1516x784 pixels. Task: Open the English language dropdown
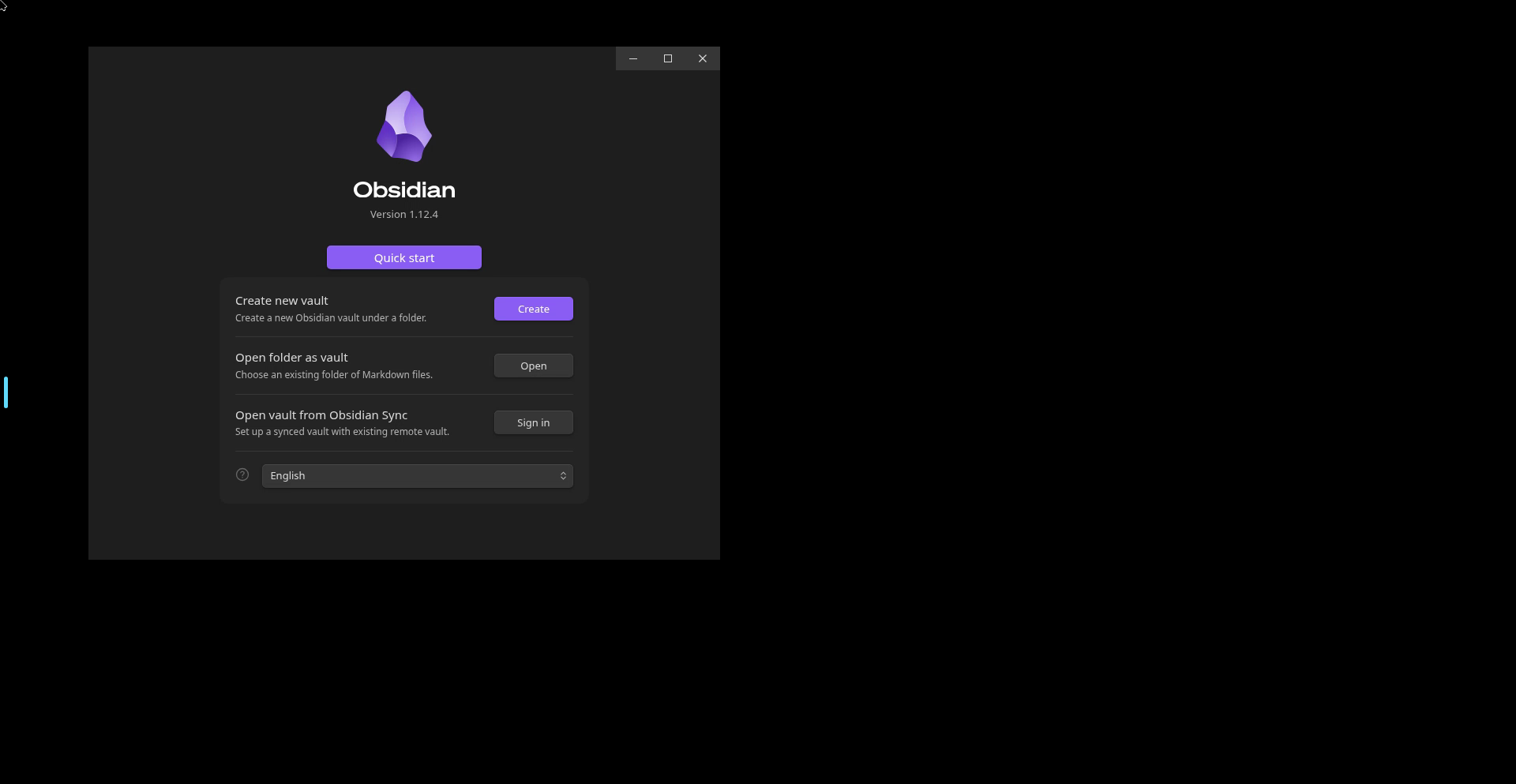click(x=418, y=475)
